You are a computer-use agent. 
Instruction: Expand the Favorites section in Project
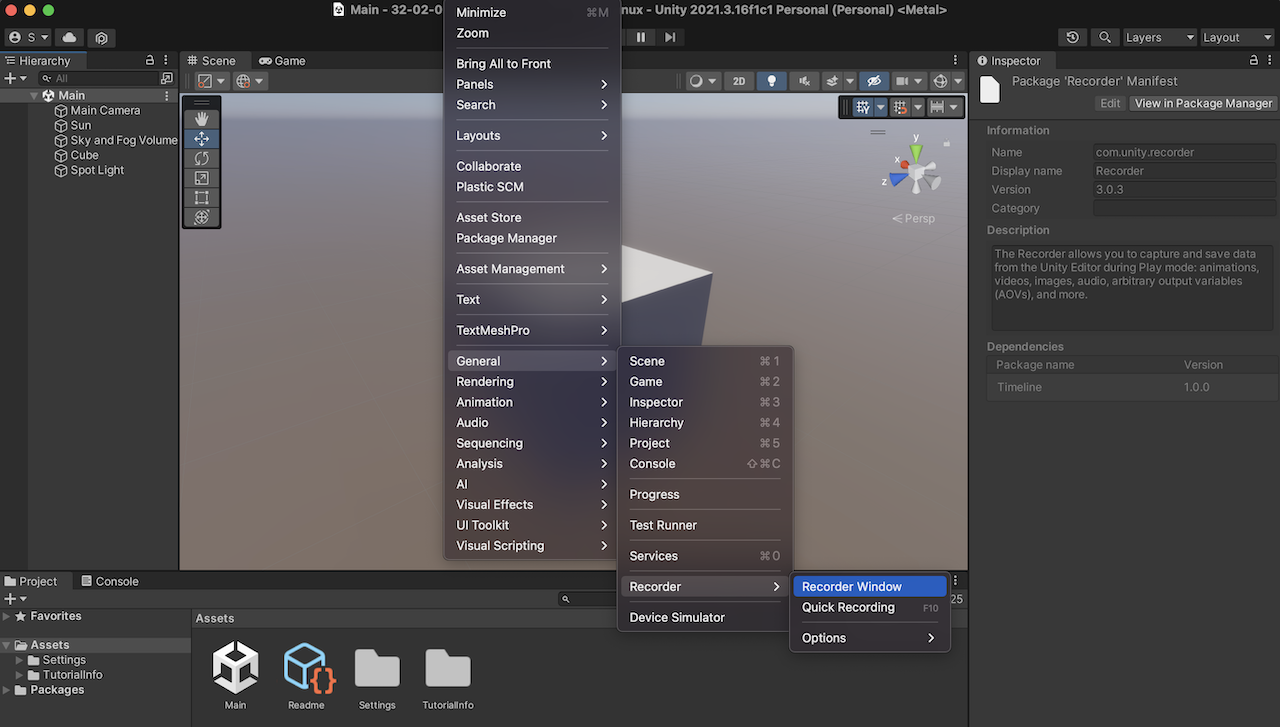coord(7,617)
